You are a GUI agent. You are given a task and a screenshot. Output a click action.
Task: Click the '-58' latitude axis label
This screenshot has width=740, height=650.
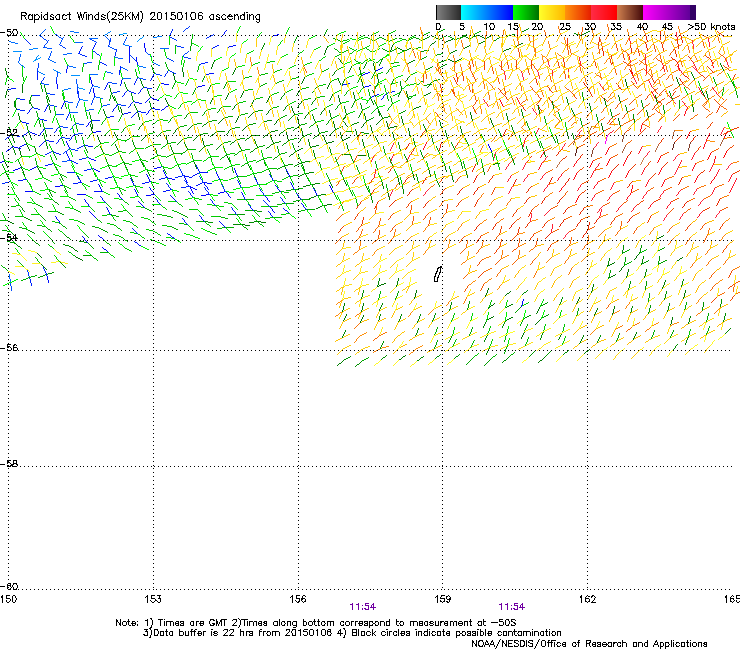[9, 464]
